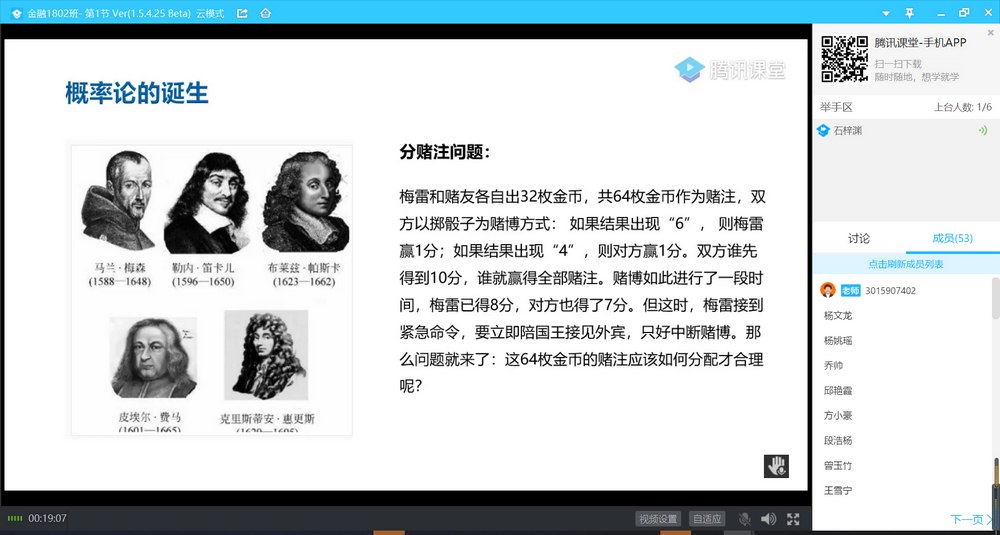Click the scientists portrait image on slide
The width and height of the screenshot is (1000, 535).
tap(212, 290)
